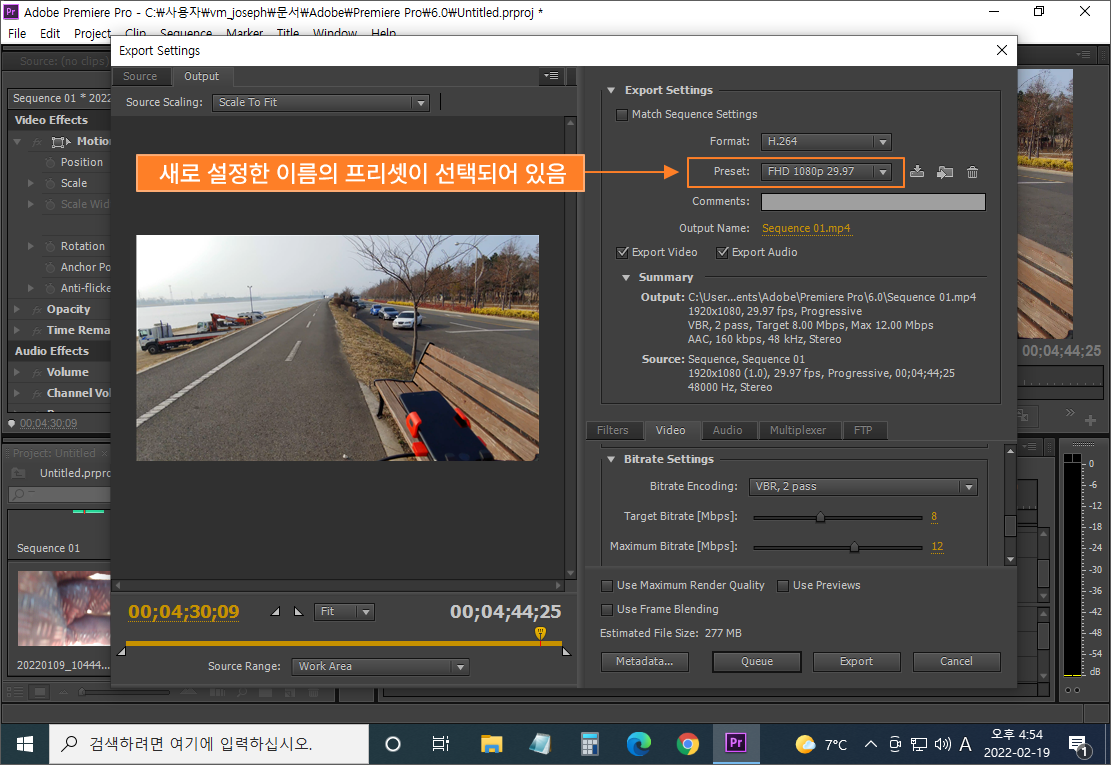Switch to the Output tab

(202, 76)
